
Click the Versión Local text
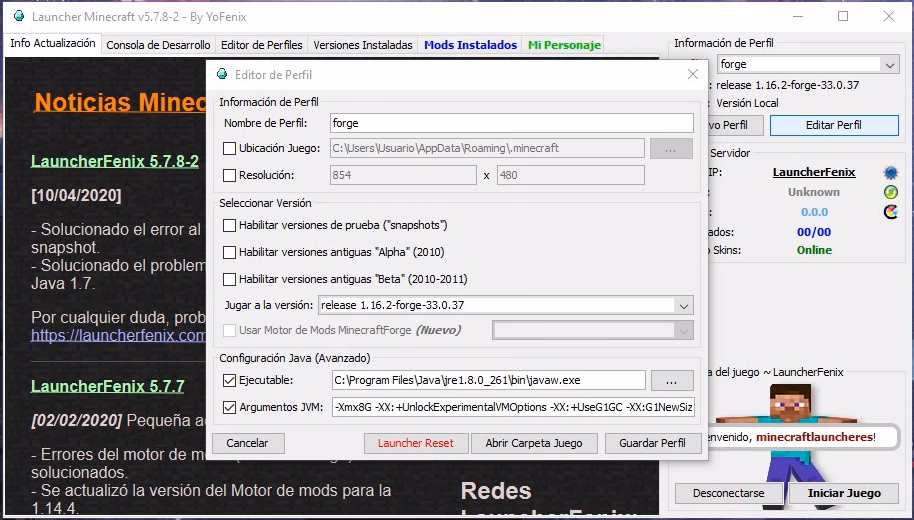click(747, 103)
